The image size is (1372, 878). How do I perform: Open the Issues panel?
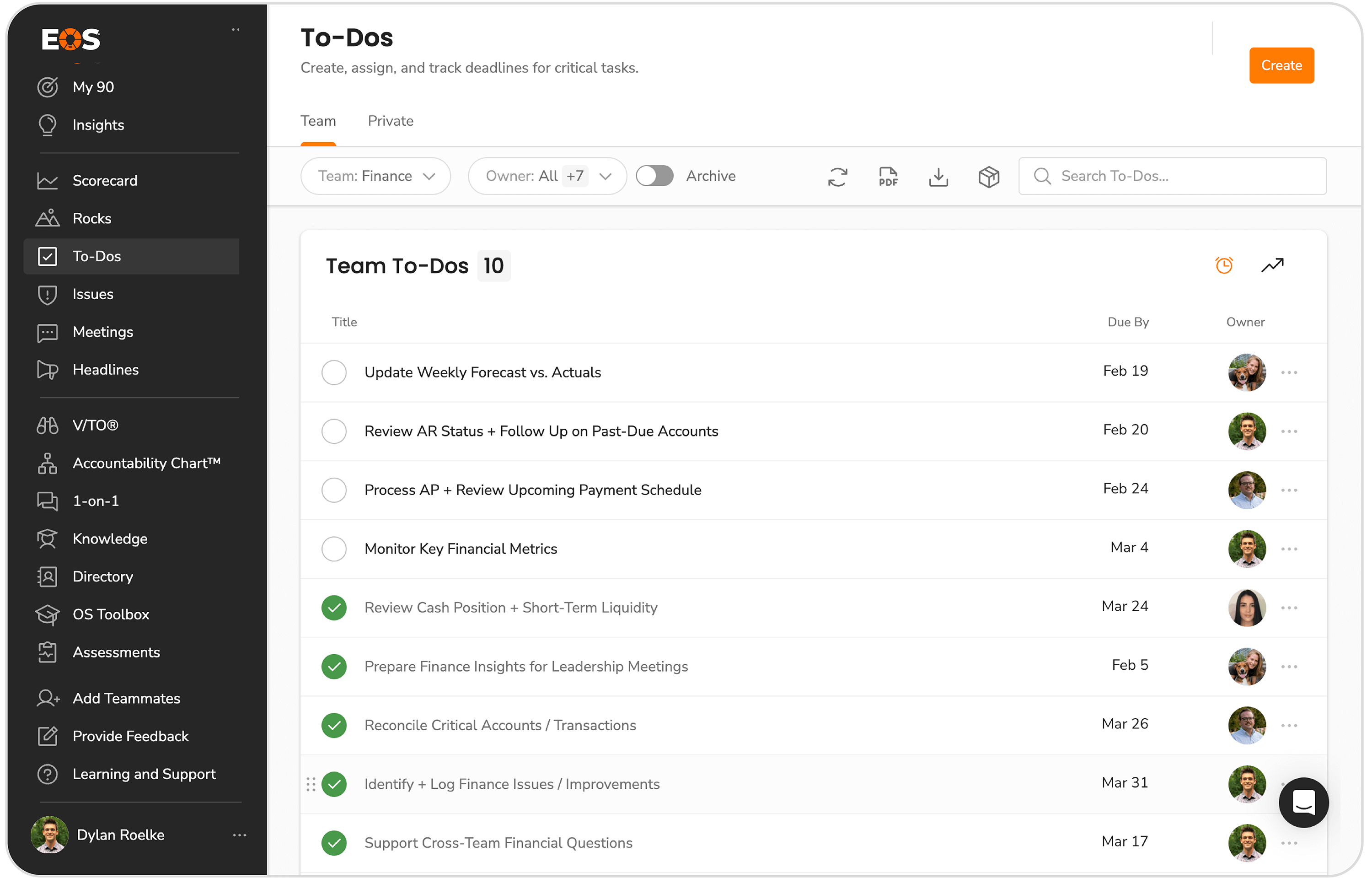click(93, 294)
